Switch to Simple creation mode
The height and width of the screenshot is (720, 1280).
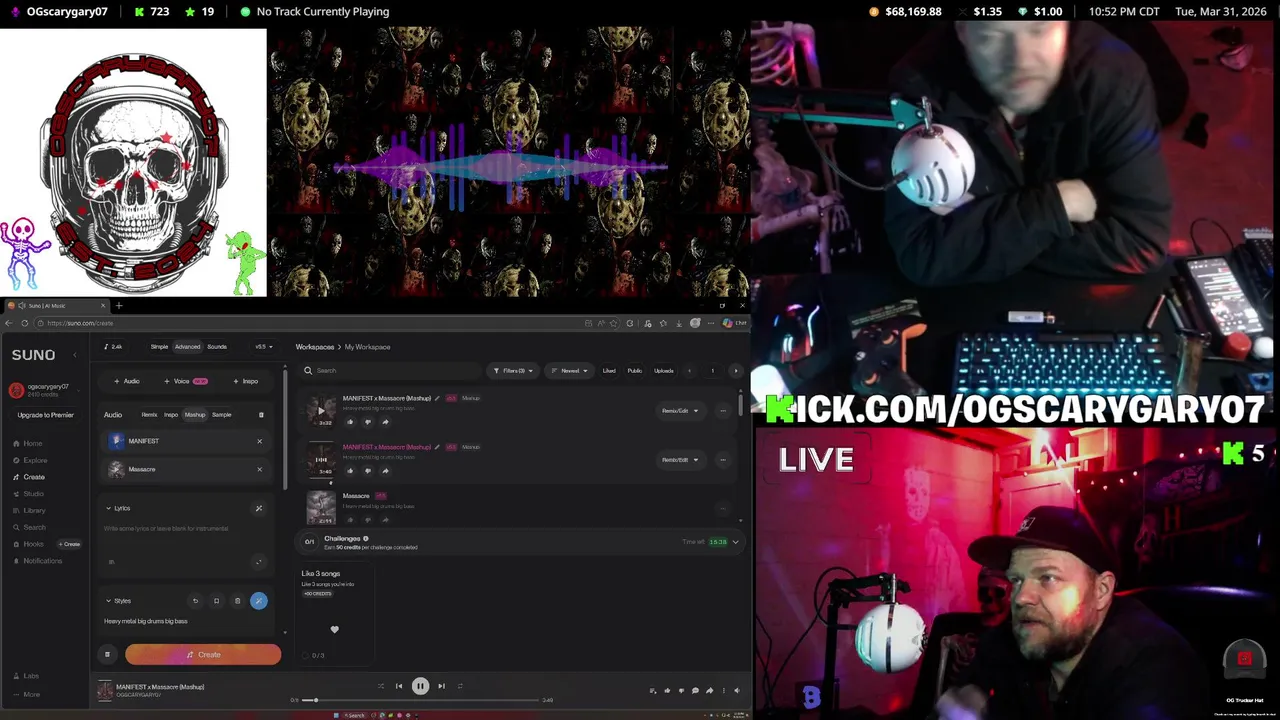[x=159, y=347]
